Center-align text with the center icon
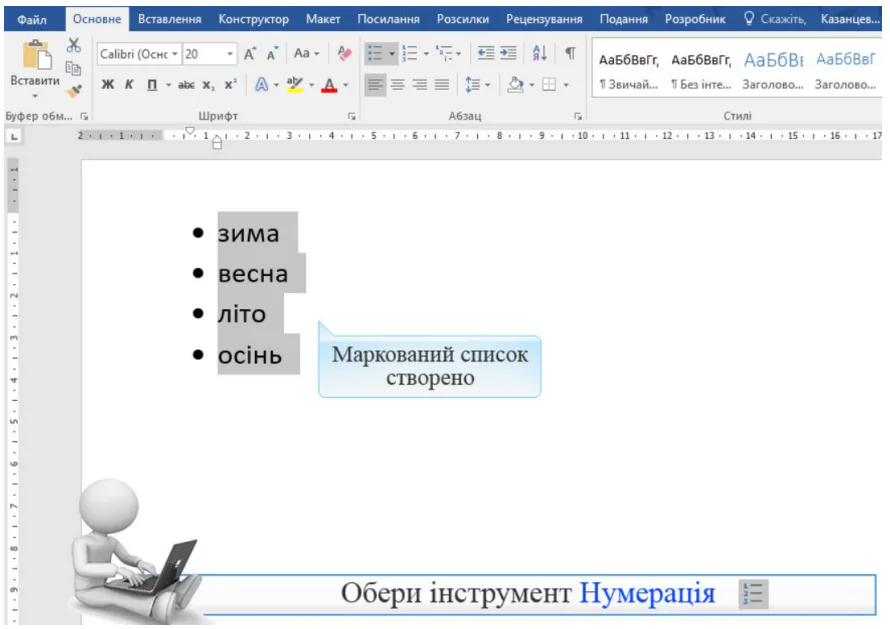890x629 pixels. click(x=398, y=86)
